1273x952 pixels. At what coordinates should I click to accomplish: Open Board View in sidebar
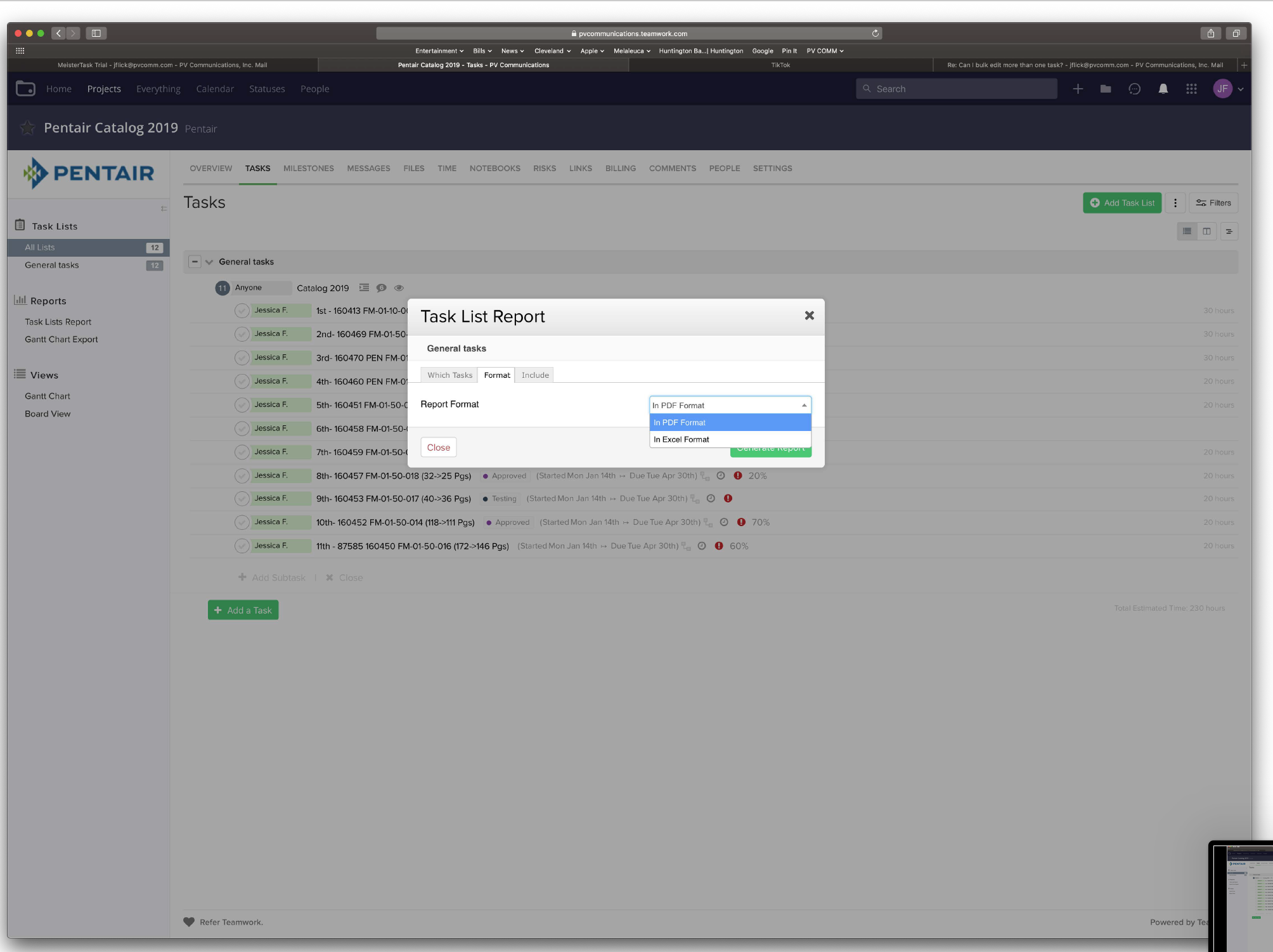pyautogui.click(x=48, y=414)
